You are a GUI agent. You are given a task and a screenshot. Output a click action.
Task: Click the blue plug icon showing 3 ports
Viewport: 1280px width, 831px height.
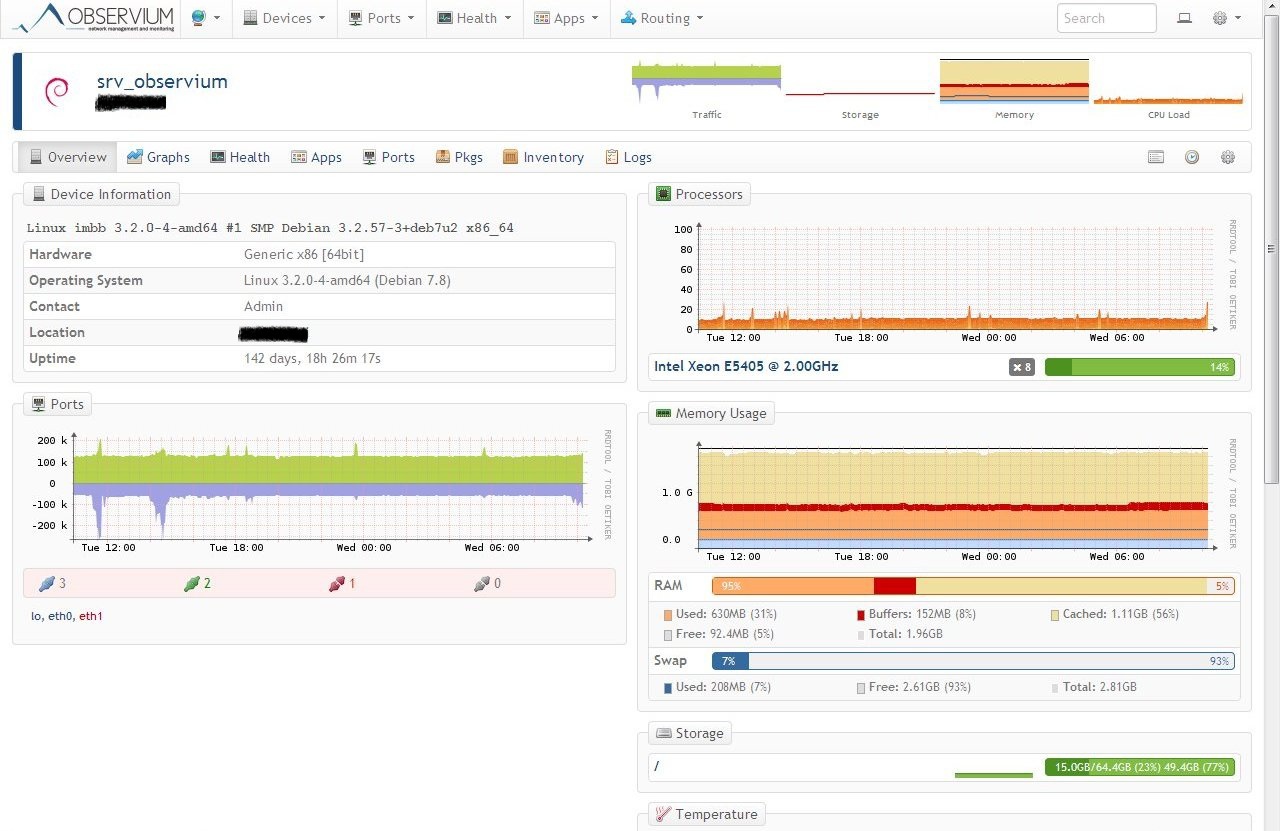[45, 583]
